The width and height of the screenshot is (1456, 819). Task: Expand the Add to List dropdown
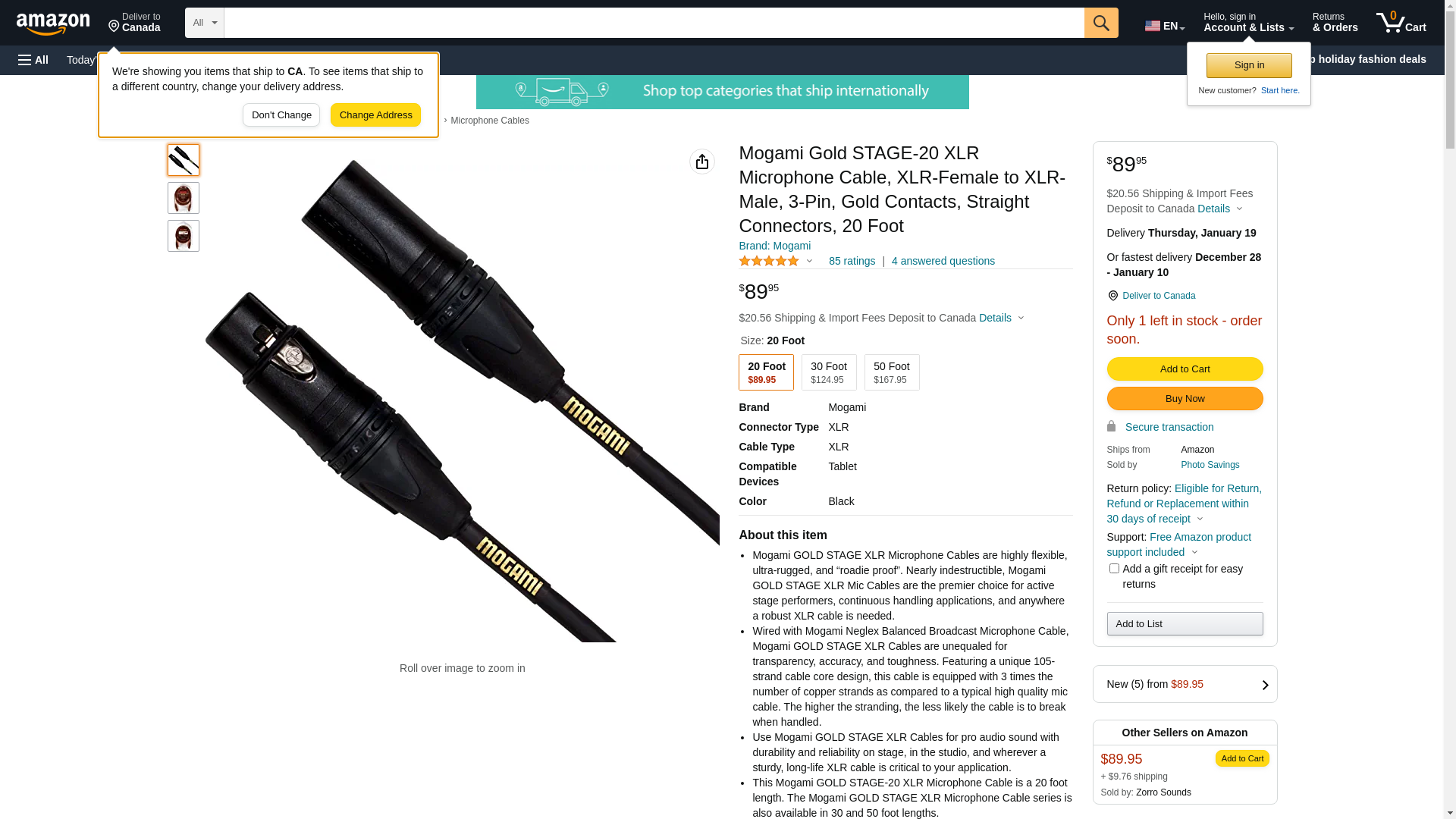1185,623
